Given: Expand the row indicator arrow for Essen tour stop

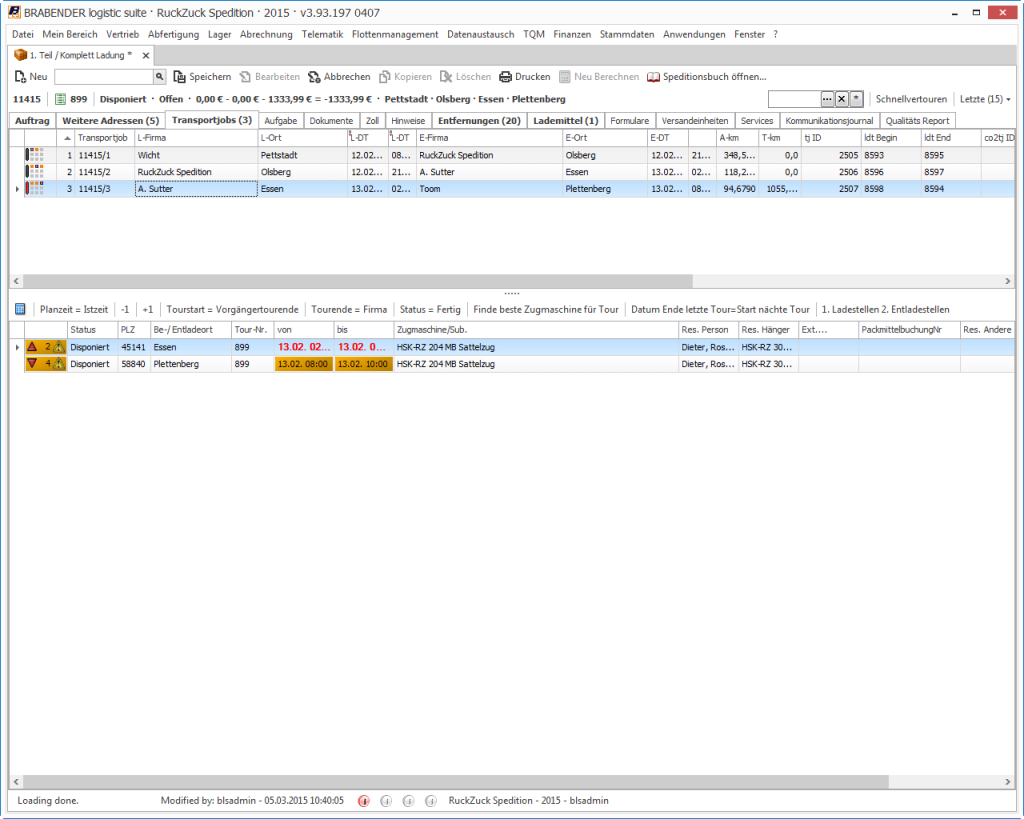Looking at the screenshot, I should click(16, 347).
